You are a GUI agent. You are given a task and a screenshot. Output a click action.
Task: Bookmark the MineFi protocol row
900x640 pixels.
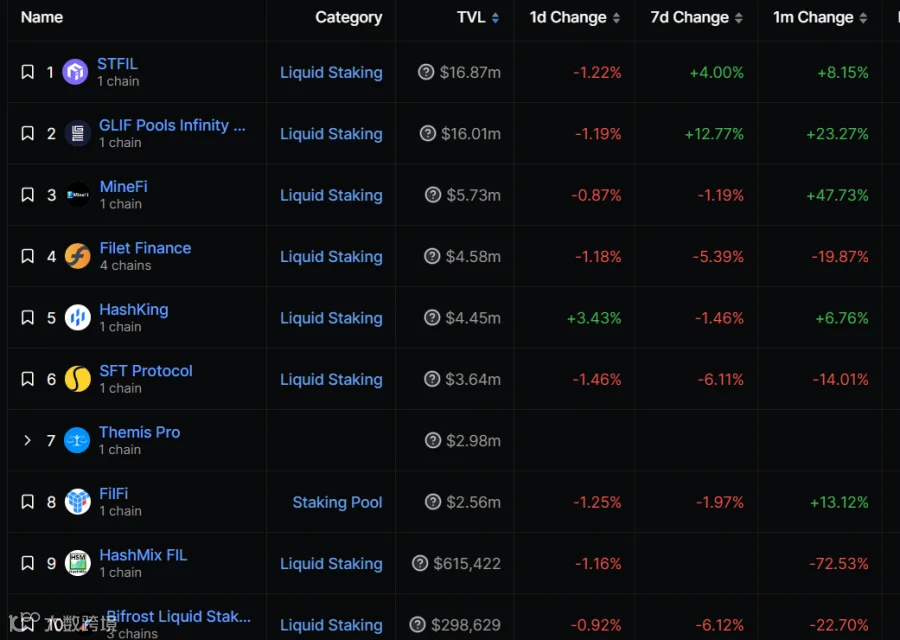tap(27, 195)
